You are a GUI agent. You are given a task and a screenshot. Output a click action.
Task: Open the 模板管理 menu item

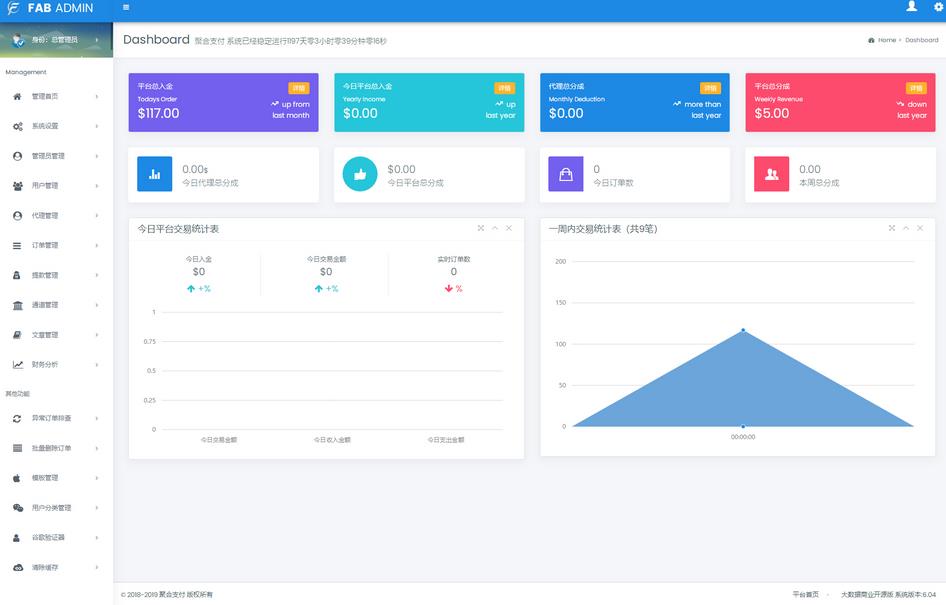pyautogui.click(x=56, y=478)
